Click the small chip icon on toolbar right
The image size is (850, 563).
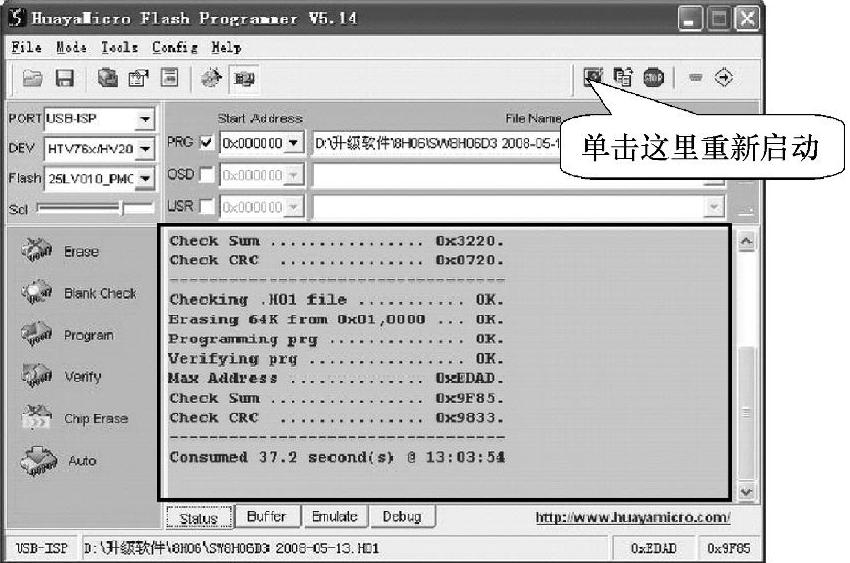pos(696,77)
